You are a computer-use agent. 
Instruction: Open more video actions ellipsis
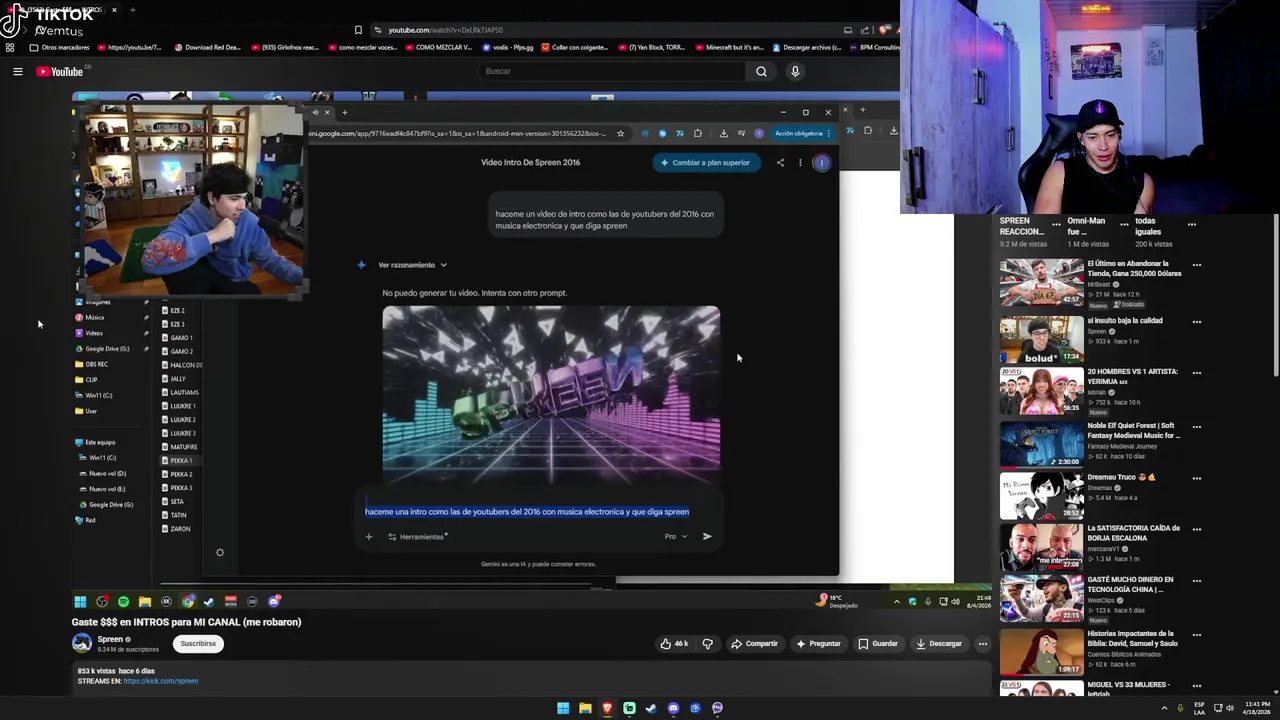982,644
